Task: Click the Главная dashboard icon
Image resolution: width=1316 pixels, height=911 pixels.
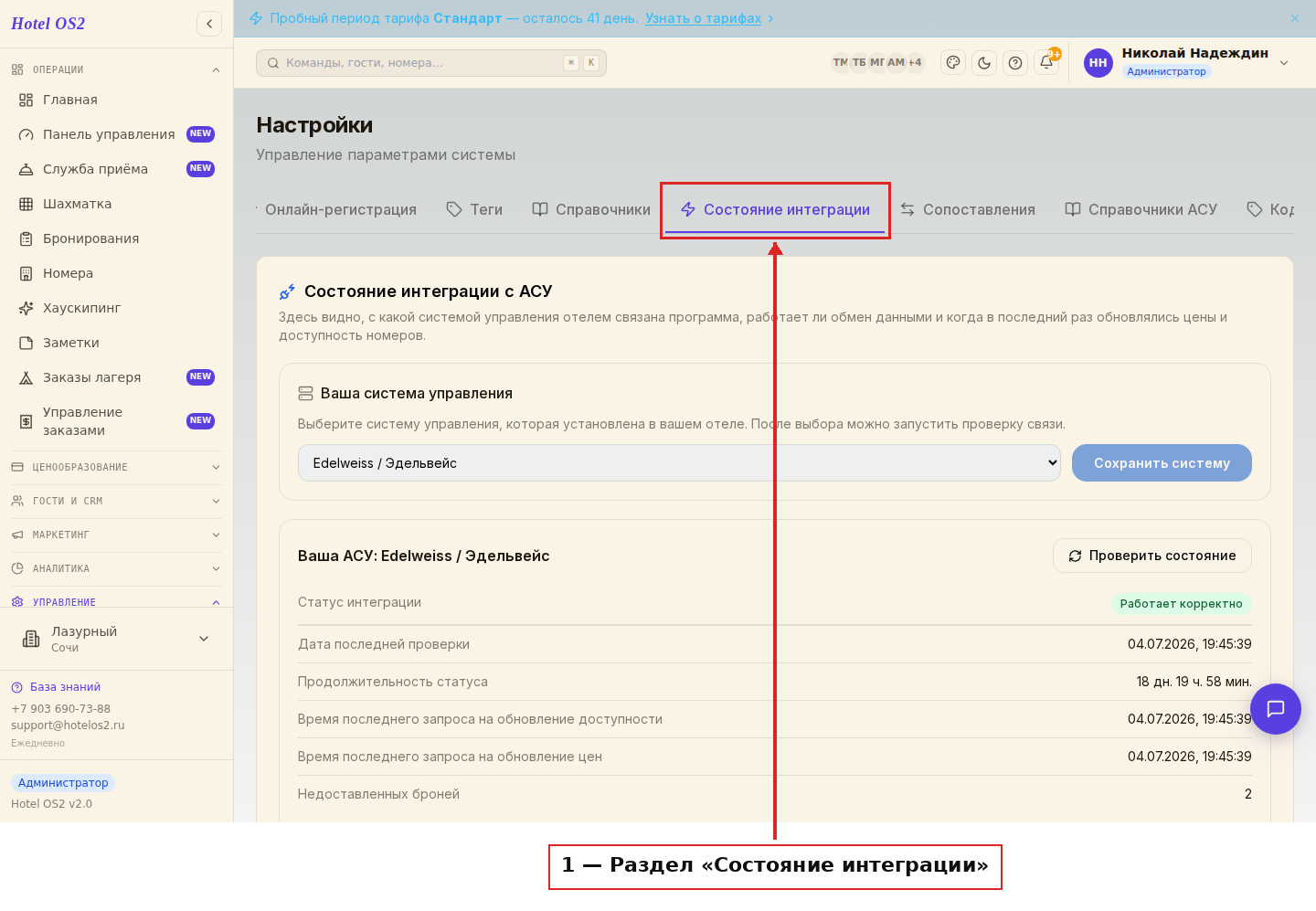Action: coord(27,100)
